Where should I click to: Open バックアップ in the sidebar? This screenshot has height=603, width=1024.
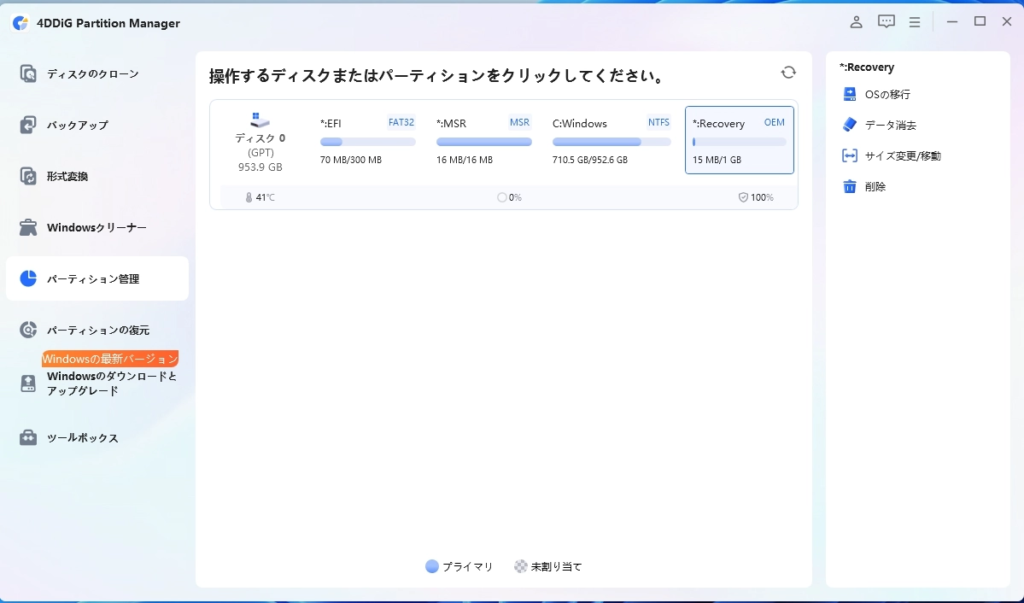77,125
